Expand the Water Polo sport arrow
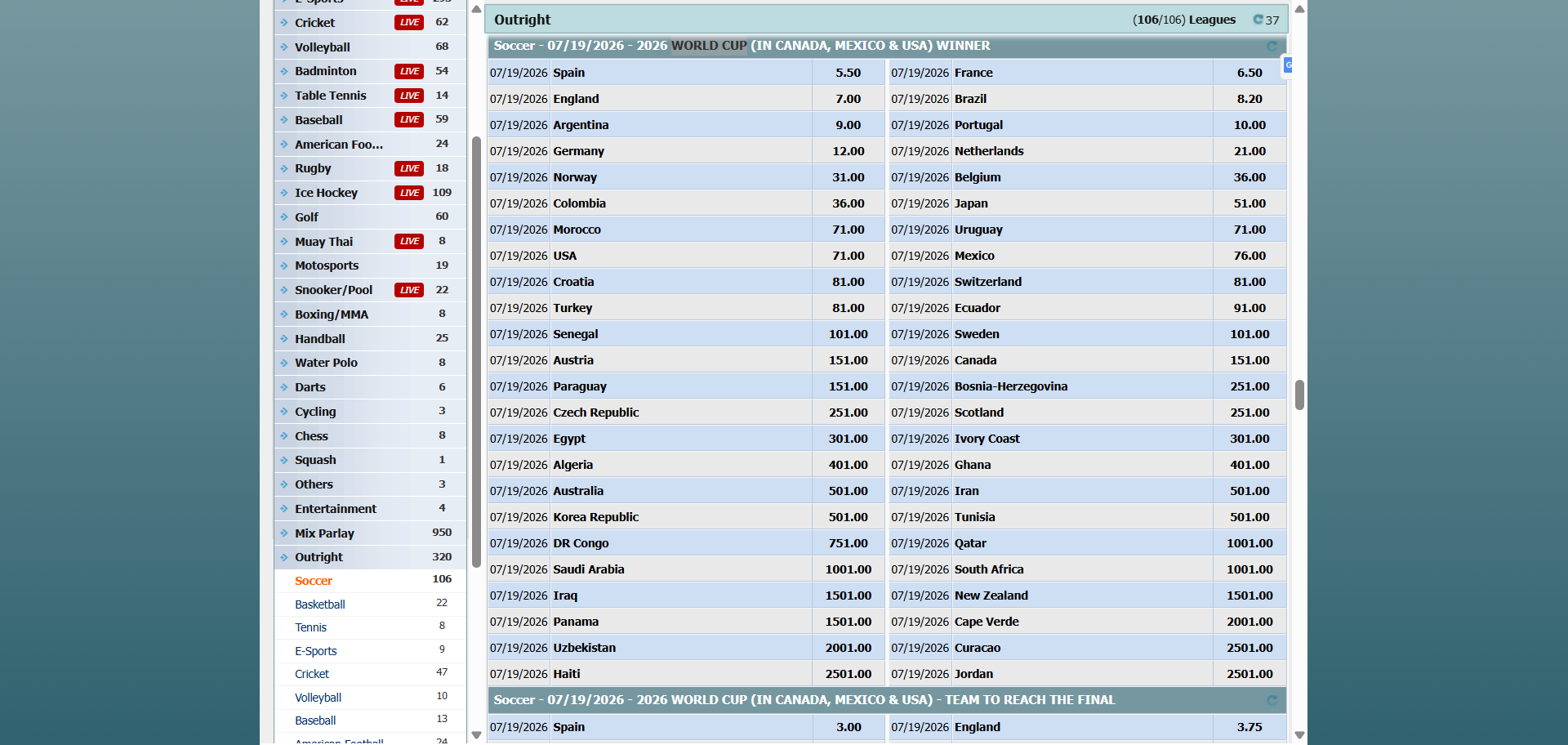1568x745 pixels. click(284, 363)
